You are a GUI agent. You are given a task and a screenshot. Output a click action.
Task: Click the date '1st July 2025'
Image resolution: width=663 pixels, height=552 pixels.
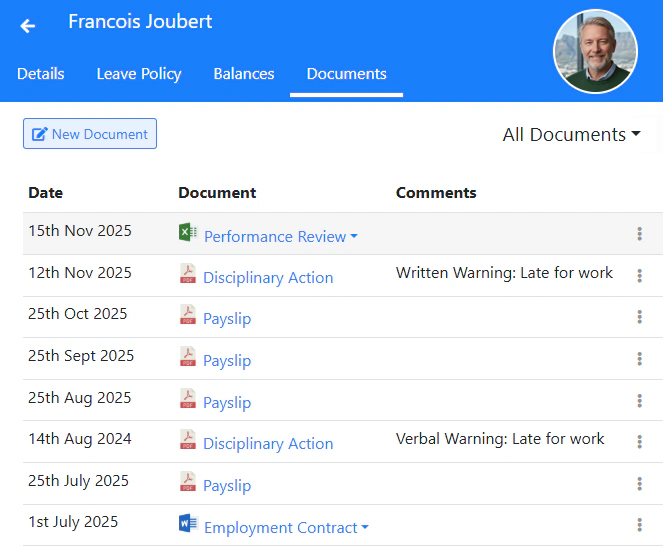pos(73,522)
